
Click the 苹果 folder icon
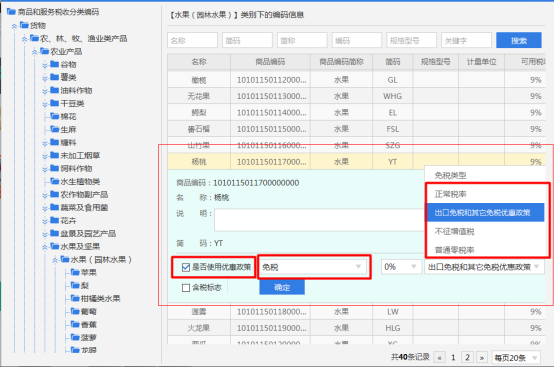[75, 272]
